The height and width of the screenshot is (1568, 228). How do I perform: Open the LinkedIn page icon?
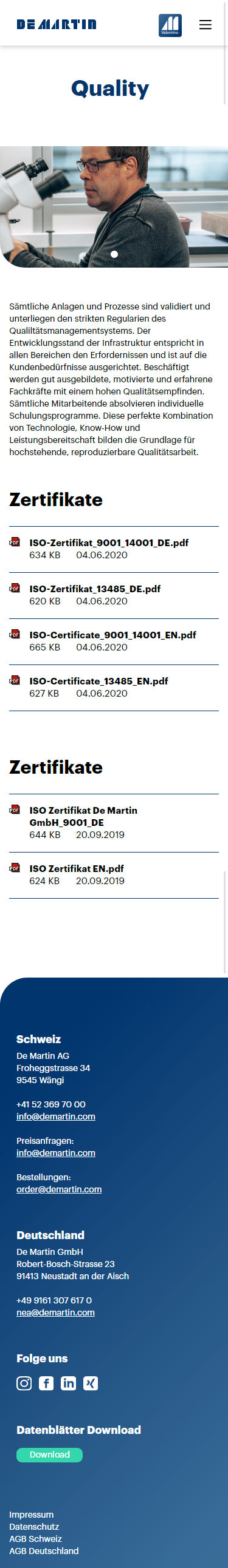pos(68,1384)
